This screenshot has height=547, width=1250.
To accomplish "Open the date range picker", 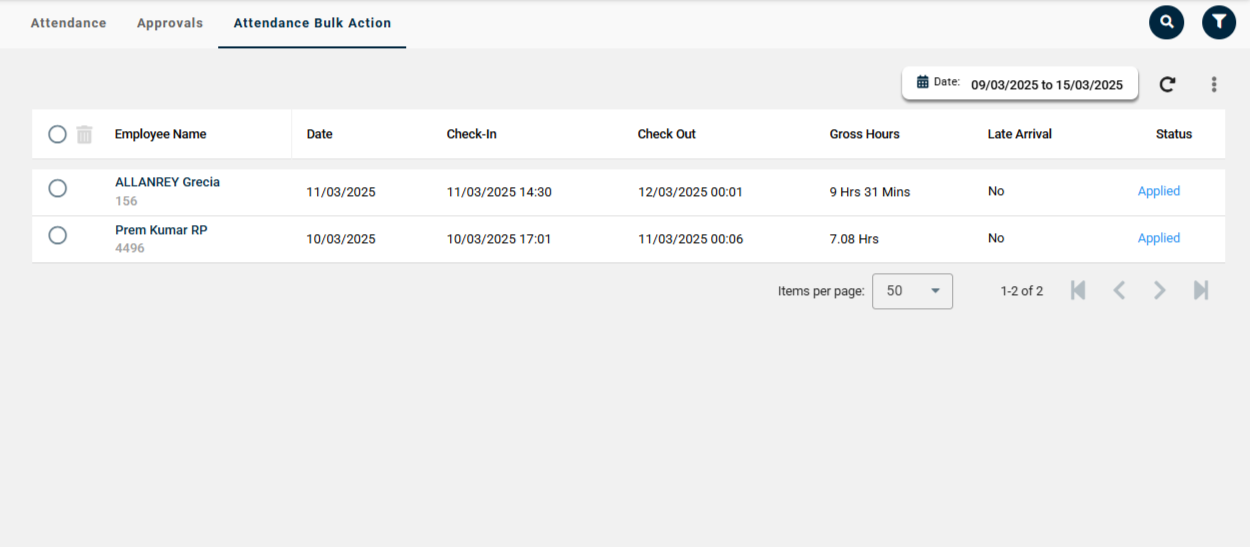I will click(x=1019, y=84).
